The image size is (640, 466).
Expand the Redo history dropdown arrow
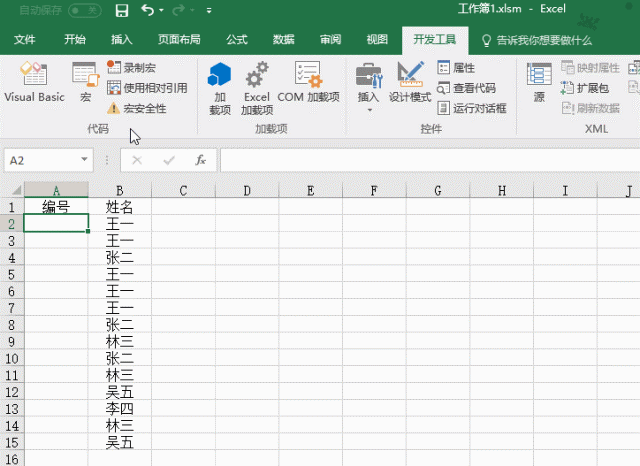[x=192, y=10]
